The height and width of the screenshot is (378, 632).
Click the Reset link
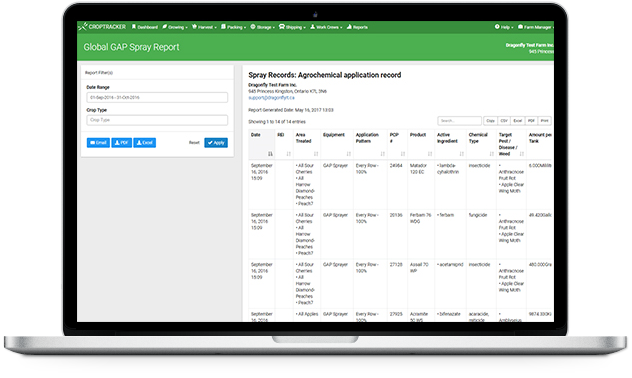click(194, 143)
